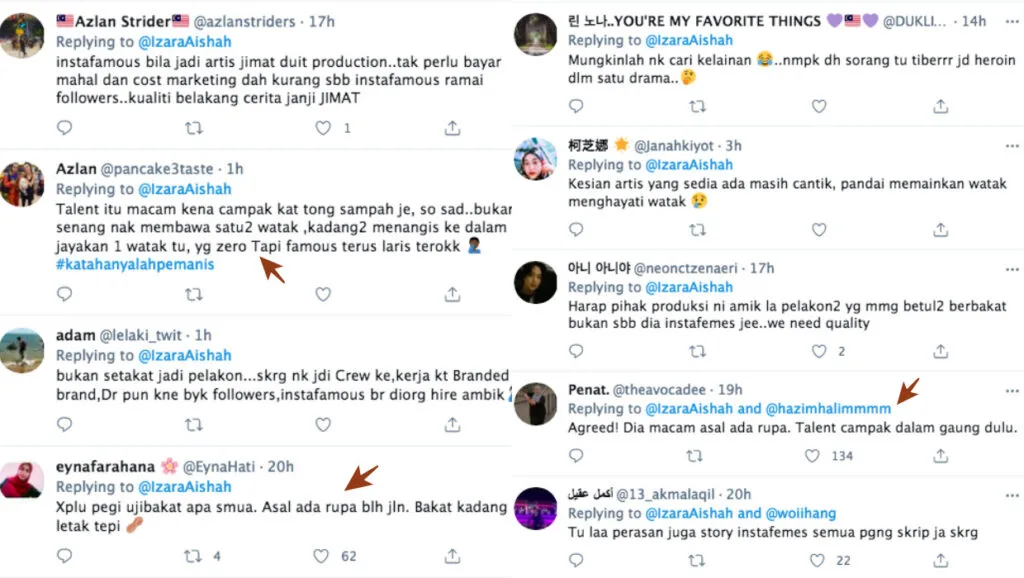
Task: Share adam's tweet via the share icon
Action: coord(452,425)
